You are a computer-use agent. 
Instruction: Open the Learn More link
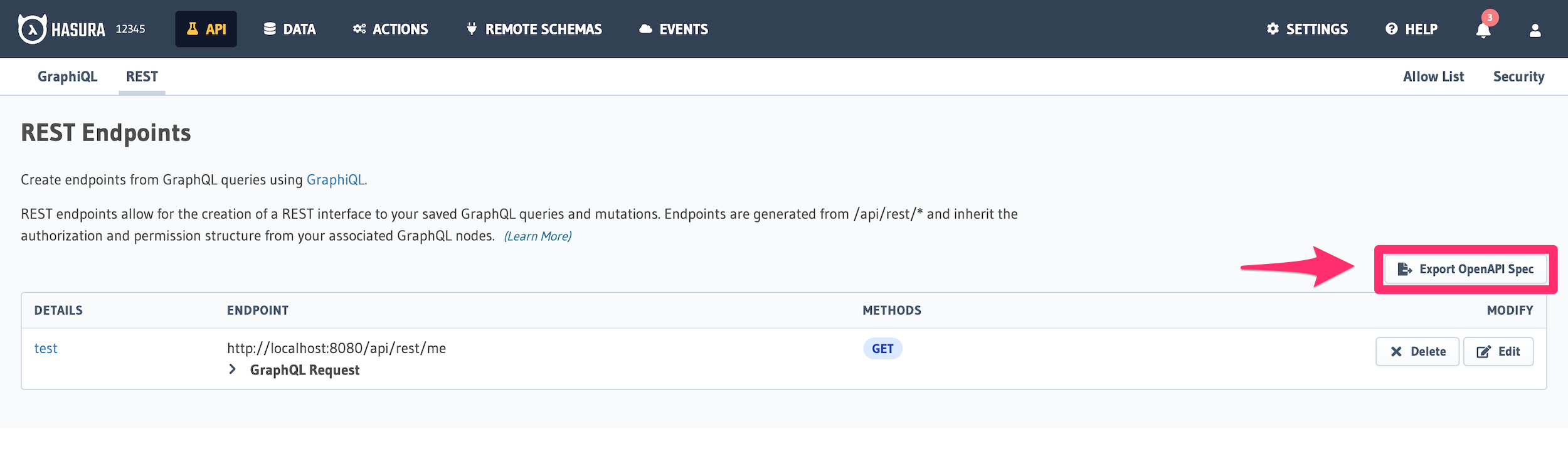[538, 236]
